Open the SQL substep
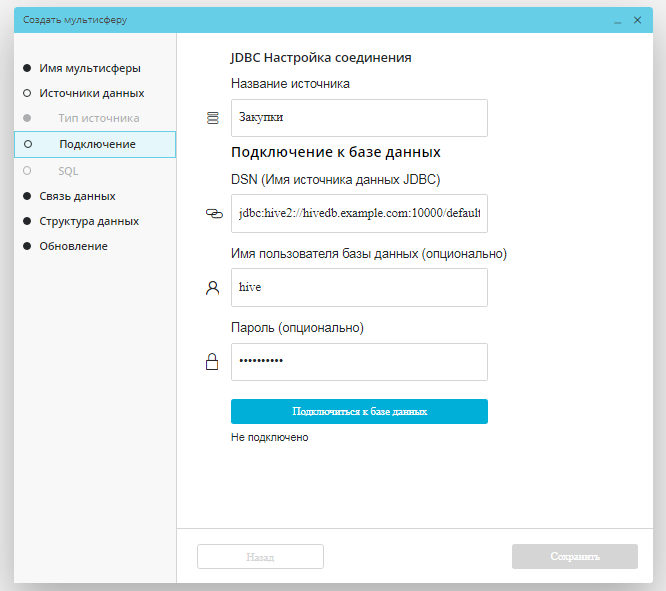Viewport: 666px width, 591px height. pyautogui.click(x=68, y=171)
